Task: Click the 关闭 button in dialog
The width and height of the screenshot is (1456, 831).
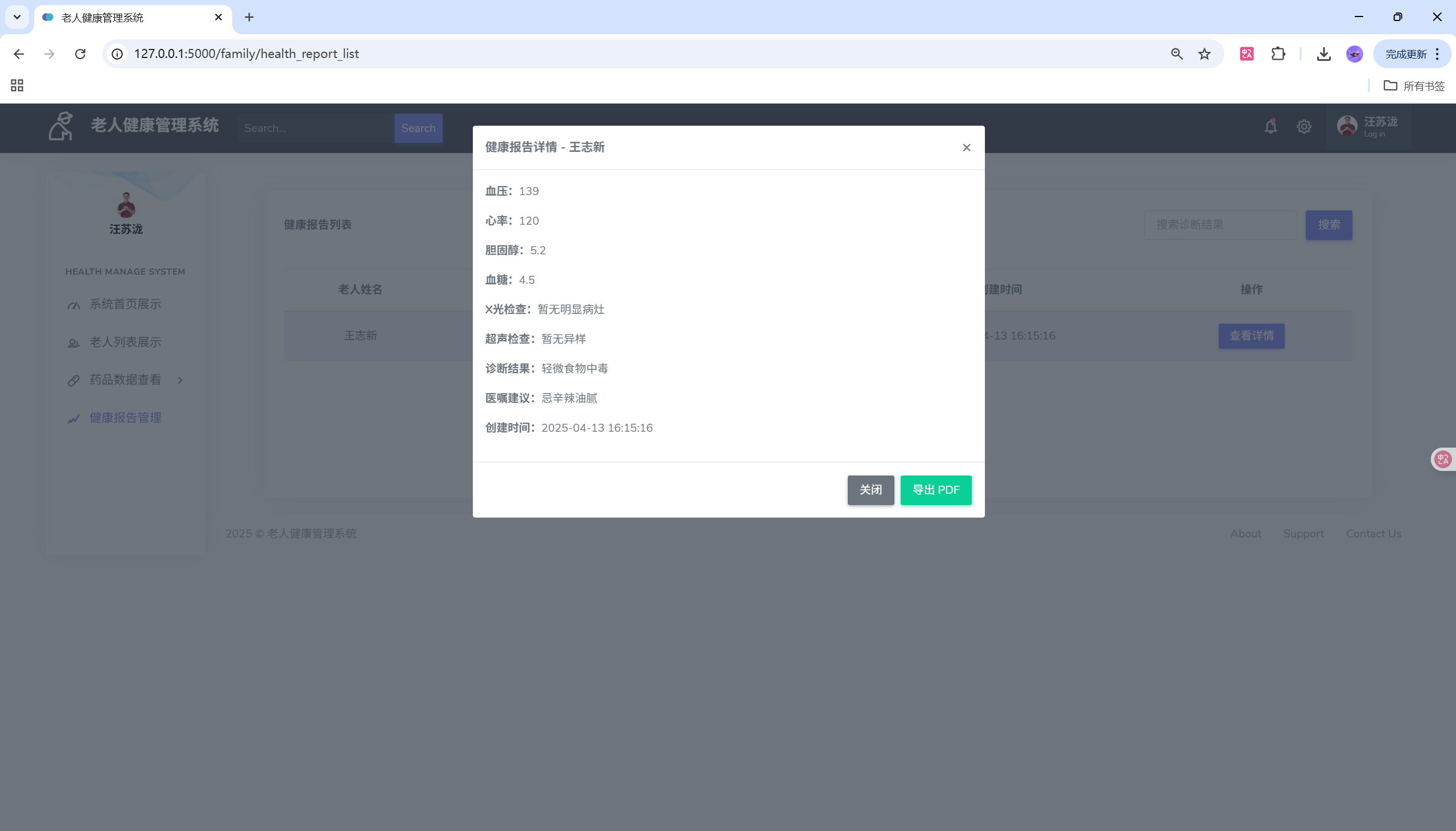Action: [x=870, y=490]
